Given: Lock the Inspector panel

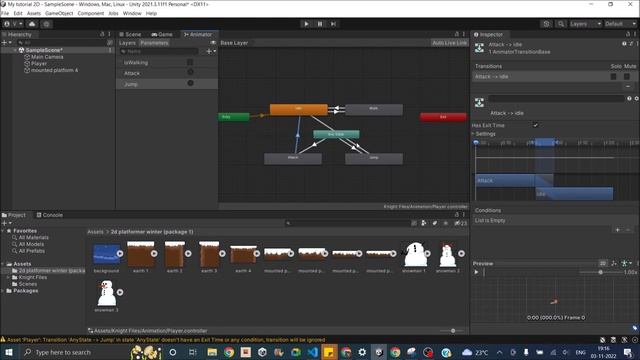Looking at the screenshot, I should click(x=628, y=35).
